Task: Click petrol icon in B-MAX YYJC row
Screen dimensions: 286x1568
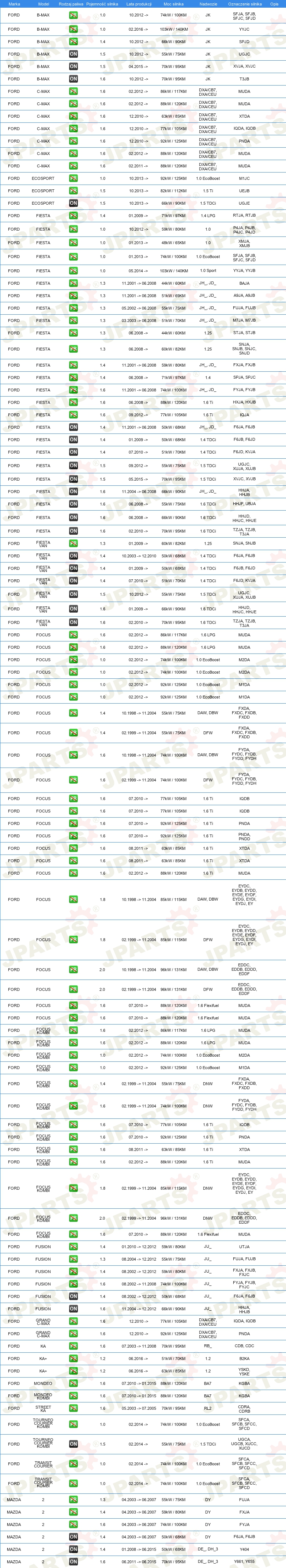Action: pyautogui.click(x=73, y=29)
